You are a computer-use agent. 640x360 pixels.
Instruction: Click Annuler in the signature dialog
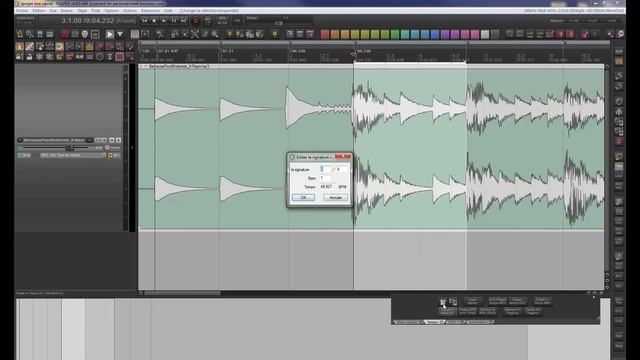pos(336,198)
